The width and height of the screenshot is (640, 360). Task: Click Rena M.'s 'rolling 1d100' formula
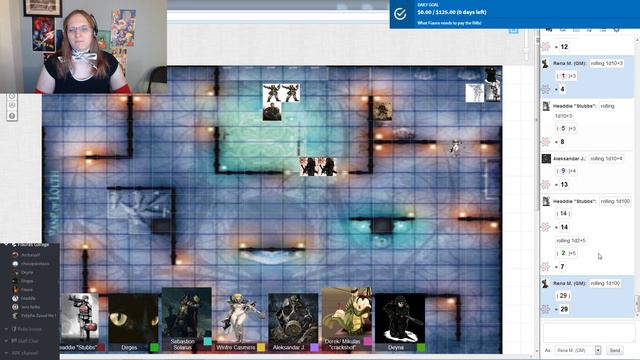pos(605,283)
